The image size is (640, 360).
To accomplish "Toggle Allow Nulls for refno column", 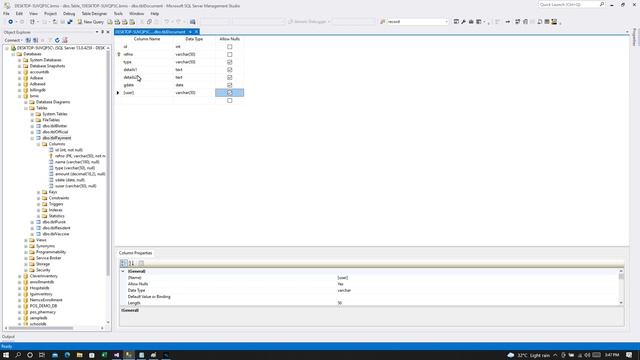I will [229, 54].
